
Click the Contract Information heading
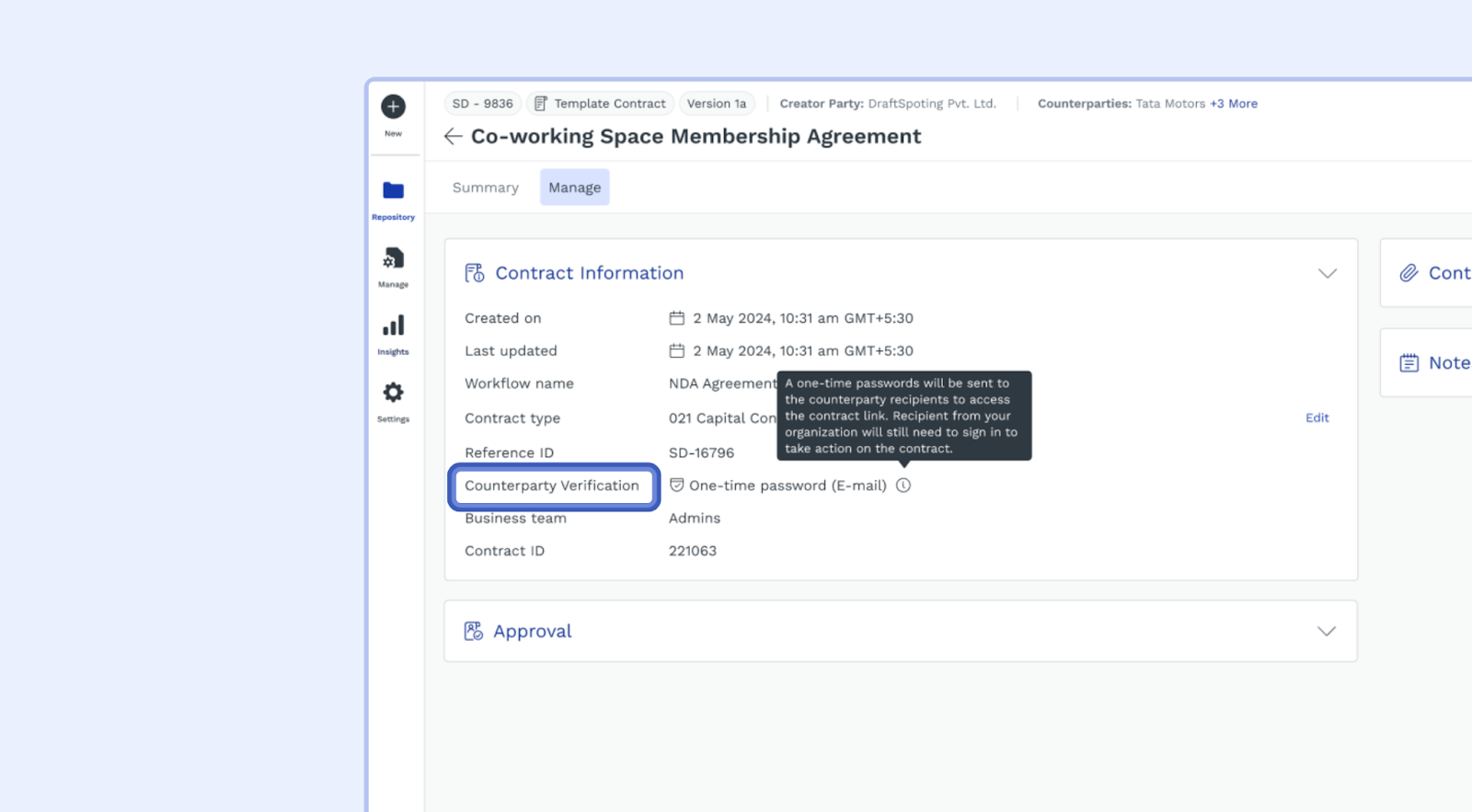pyautogui.click(x=590, y=273)
